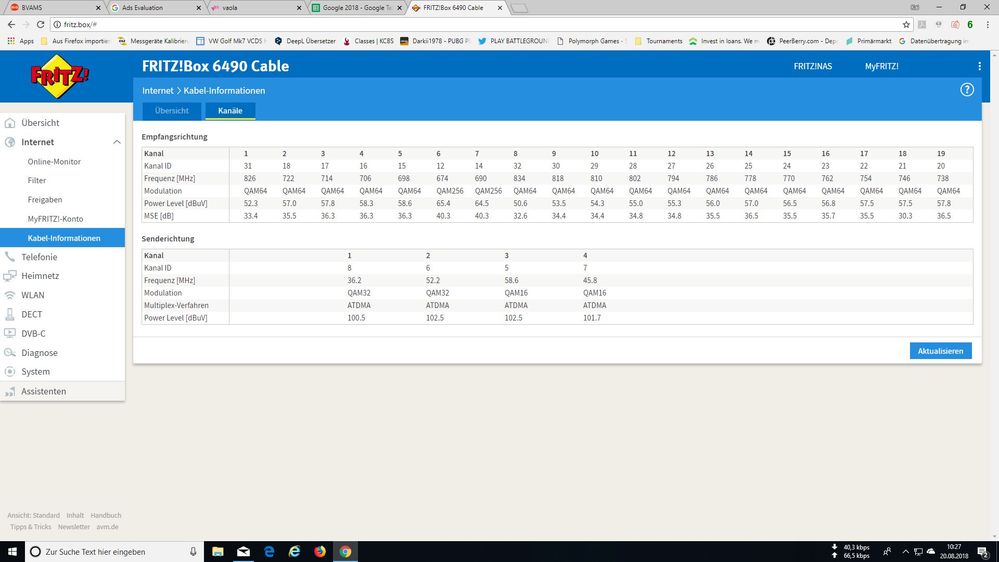Open Online-Monitor in sidebar
The width and height of the screenshot is (999, 562).
click(54, 162)
